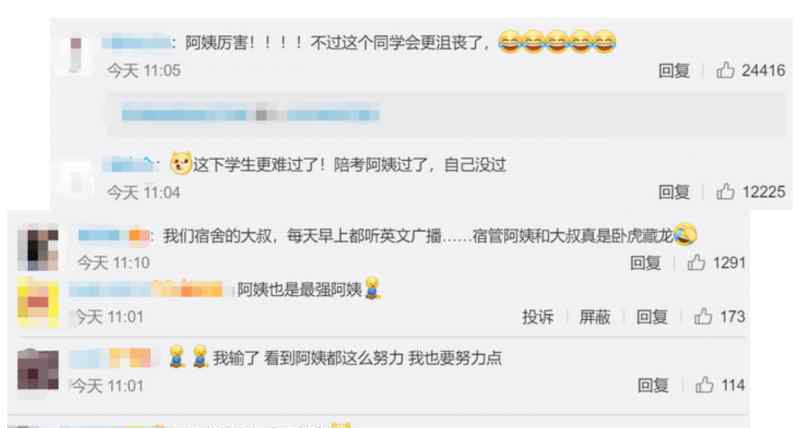Click the laughing-crying emoji row in top comment
The image size is (800, 428).
pyautogui.click(x=557, y=42)
